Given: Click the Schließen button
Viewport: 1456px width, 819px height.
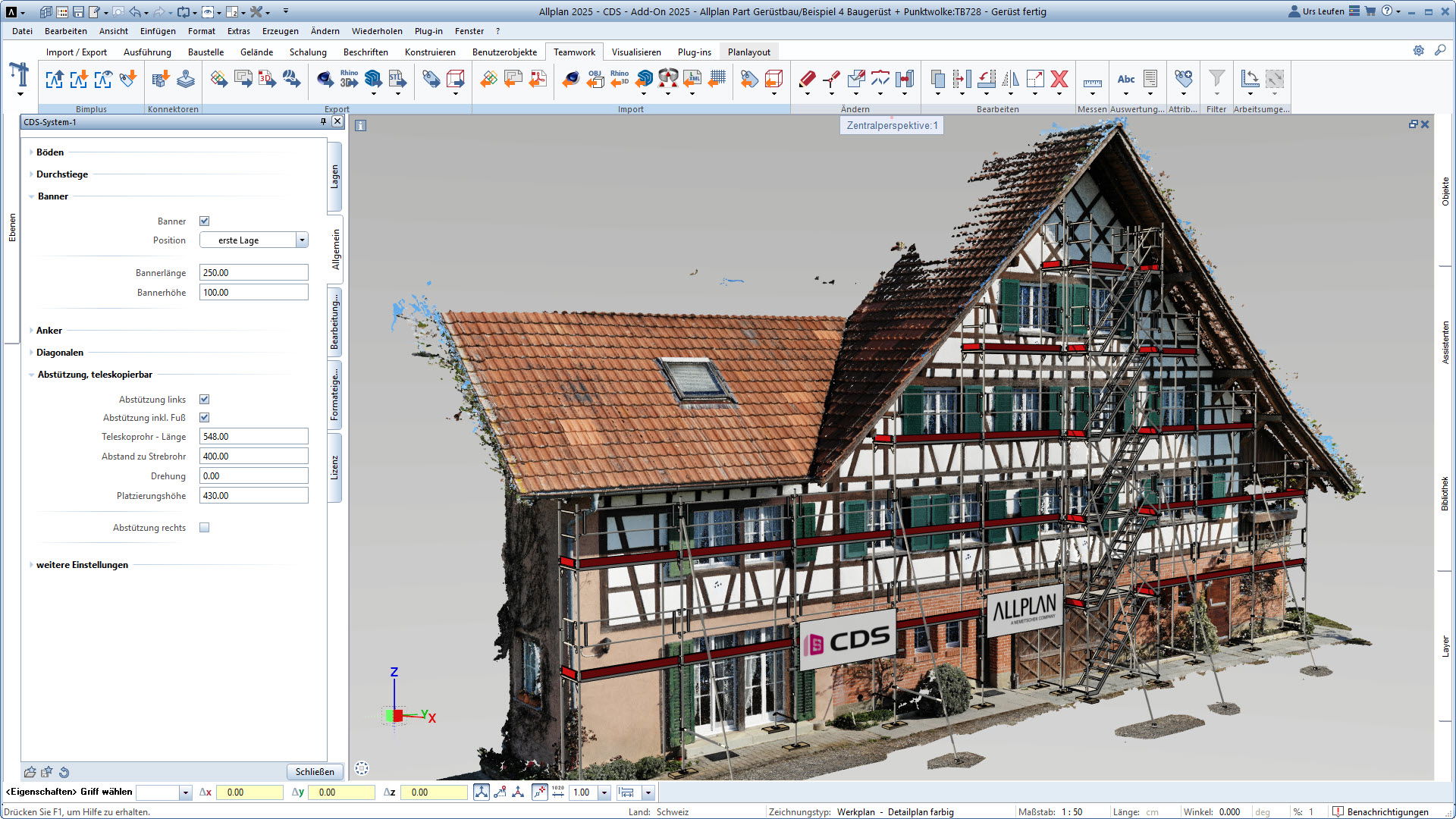Looking at the screenshot, I should (x=315, y=772).
